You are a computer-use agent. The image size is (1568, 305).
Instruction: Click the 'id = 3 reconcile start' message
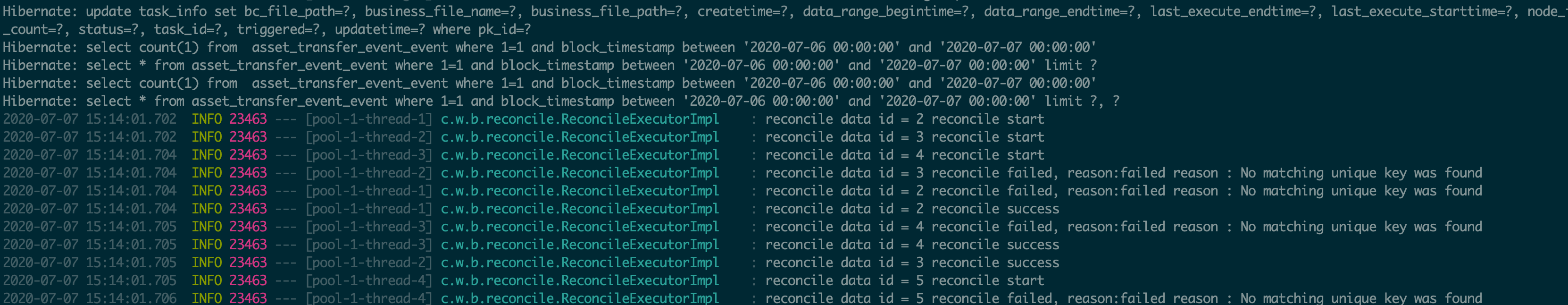pos(961,137)
